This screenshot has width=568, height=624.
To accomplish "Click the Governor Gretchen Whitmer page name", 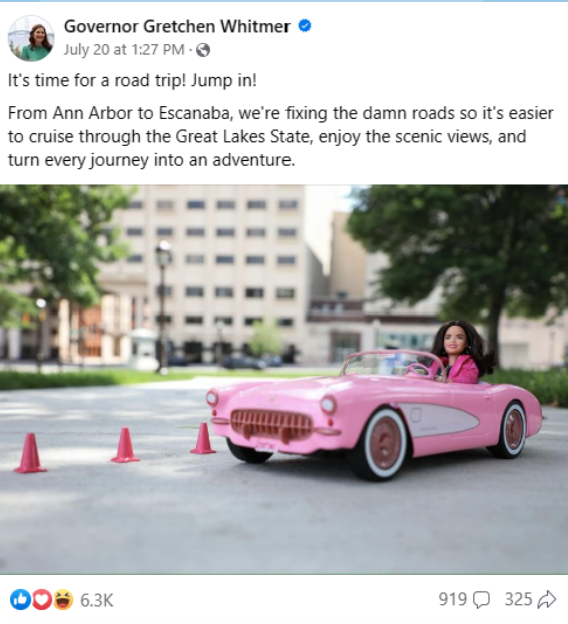I will [177, 27].
